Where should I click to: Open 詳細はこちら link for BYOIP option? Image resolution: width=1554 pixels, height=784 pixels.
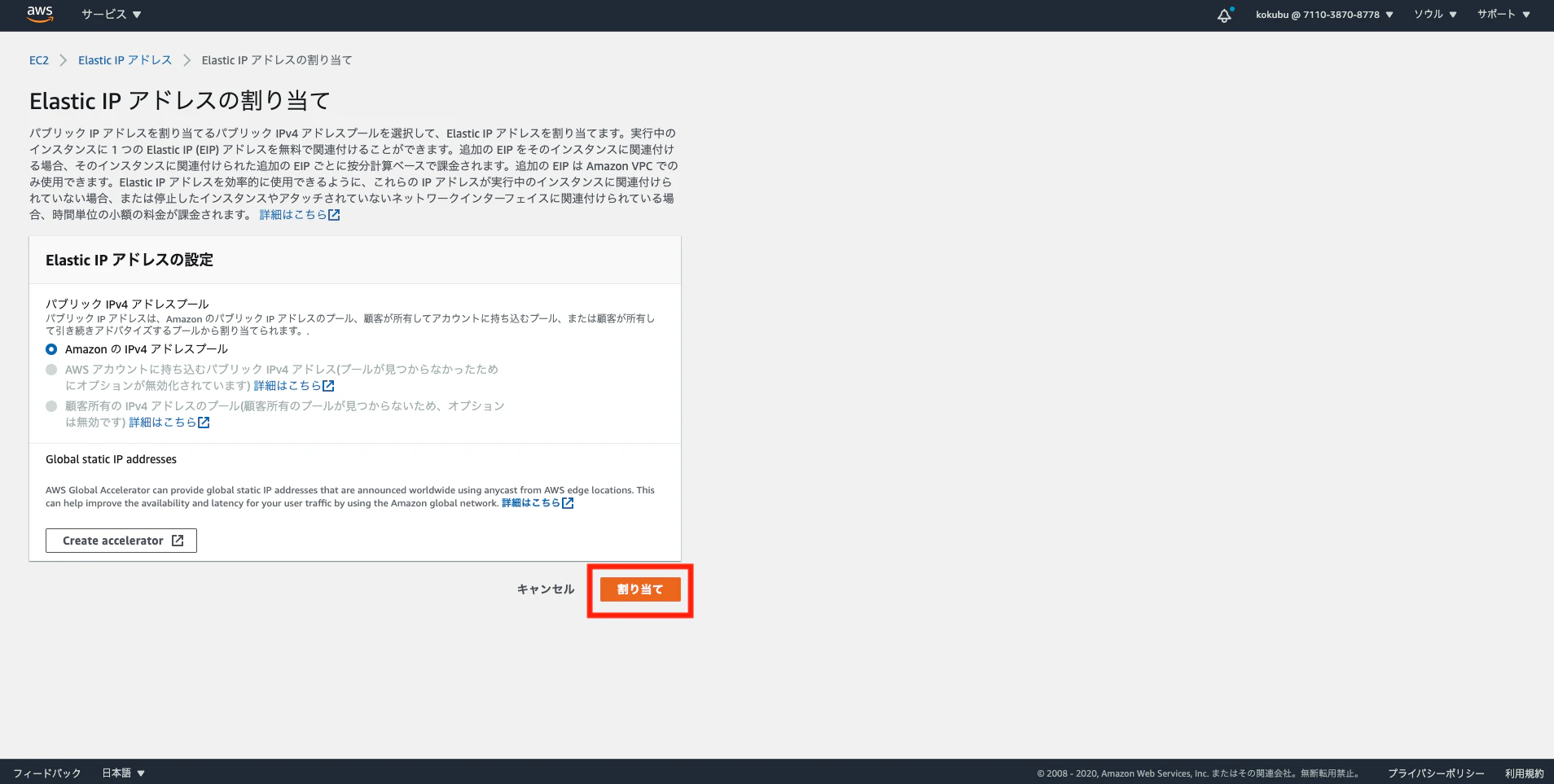click(294, 386)
